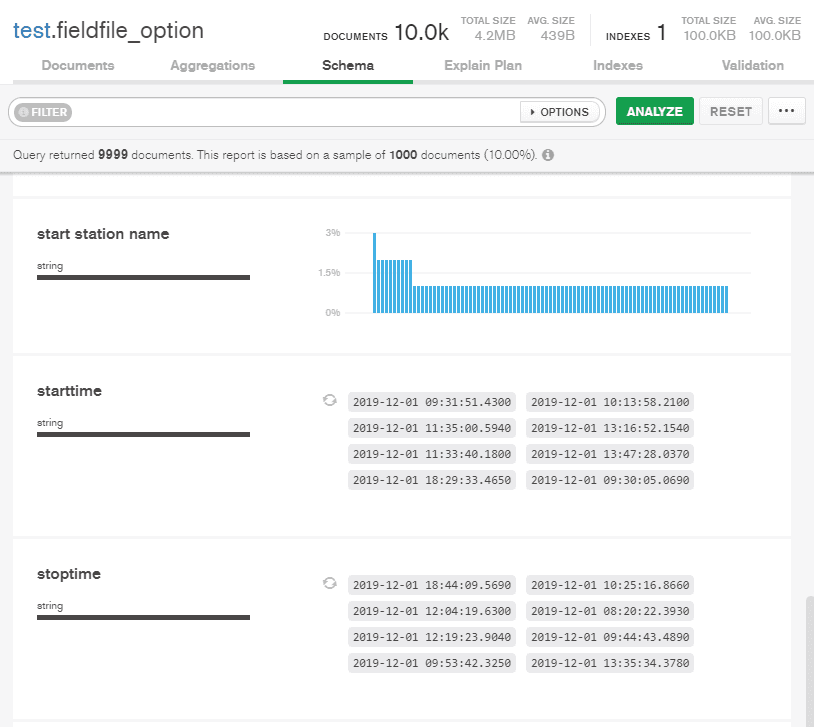Select the sample value 2019-12-01 09:31:51.4300

coord(431,402)
